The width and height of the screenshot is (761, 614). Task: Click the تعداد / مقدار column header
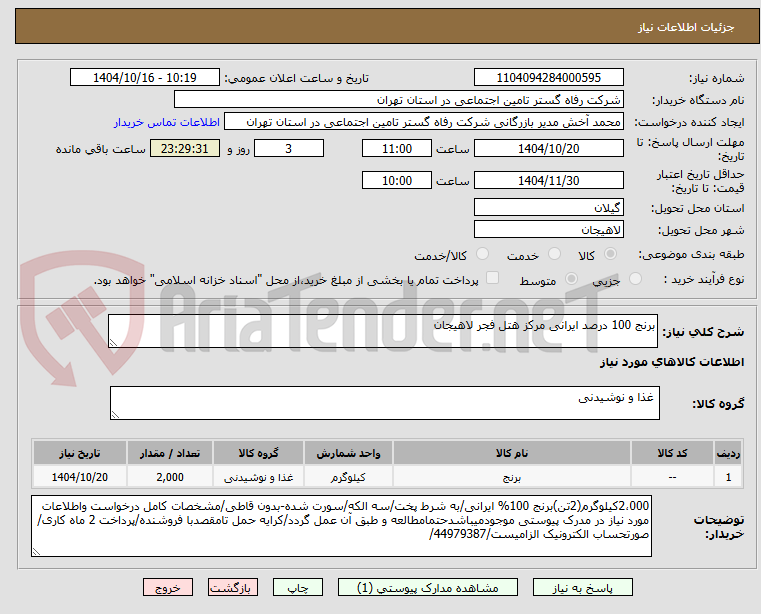170,453
